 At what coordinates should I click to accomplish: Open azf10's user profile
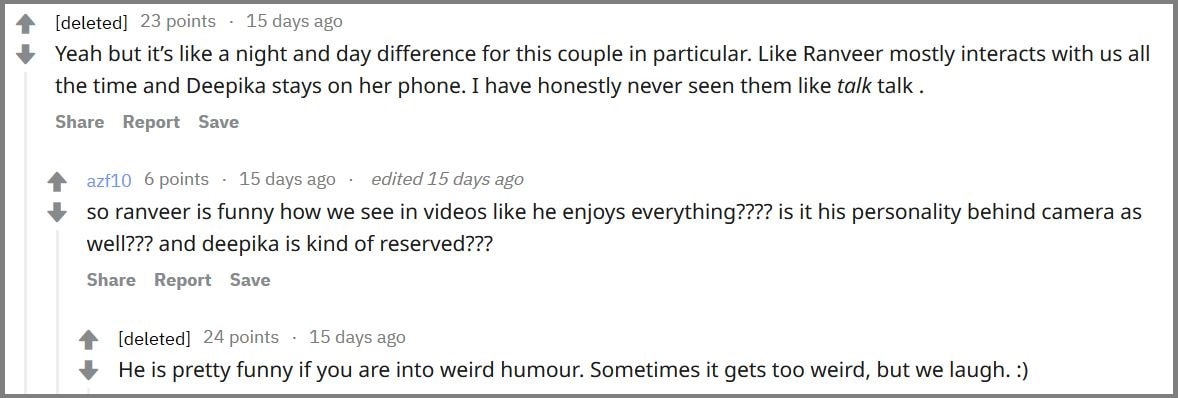109,180
